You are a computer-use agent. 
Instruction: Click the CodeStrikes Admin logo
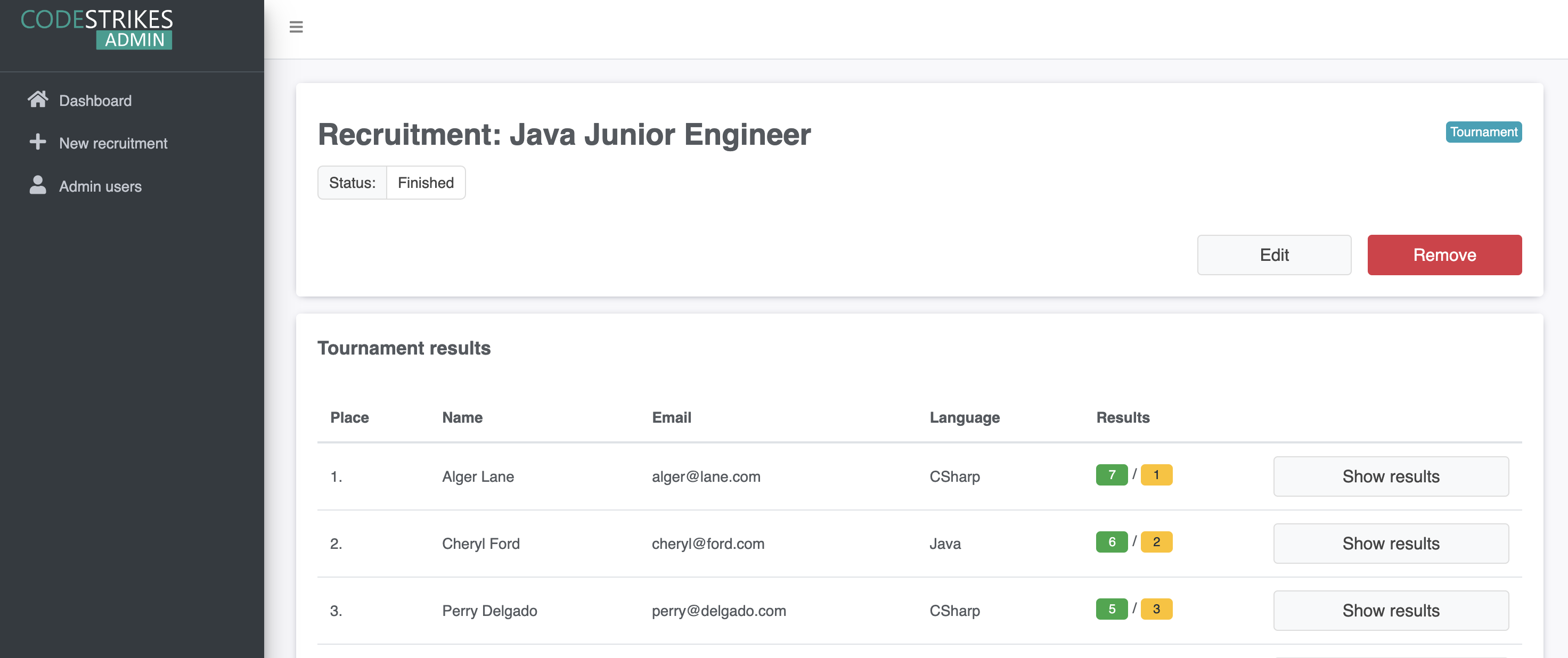pos(97,29)
